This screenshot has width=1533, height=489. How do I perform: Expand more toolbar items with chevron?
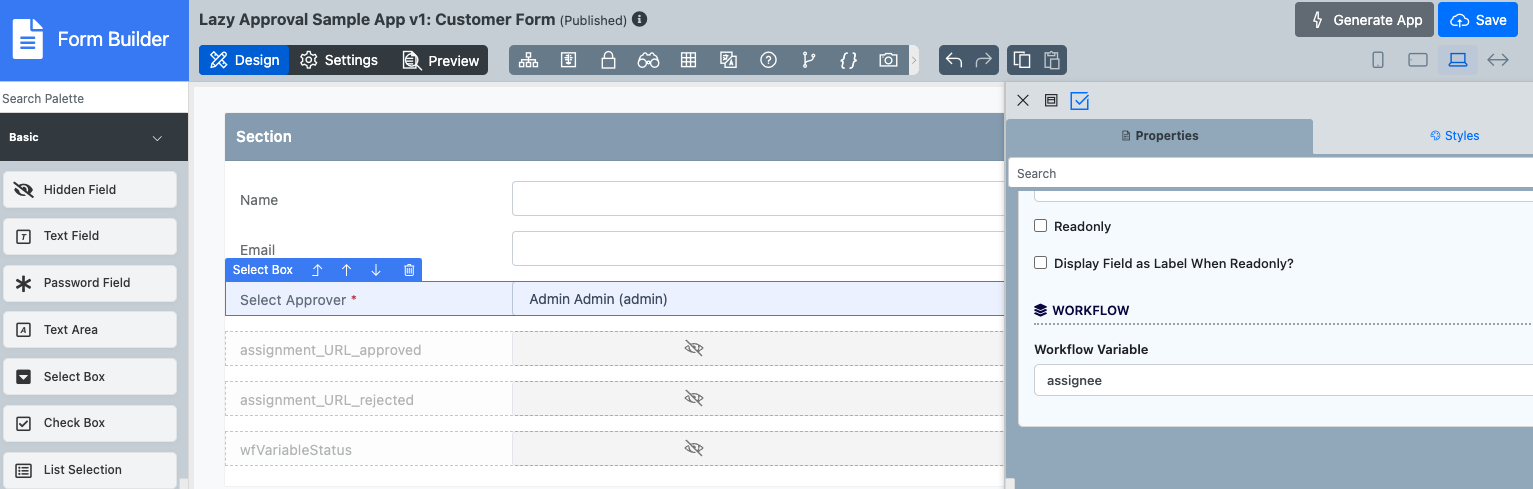tap(914, 60)
